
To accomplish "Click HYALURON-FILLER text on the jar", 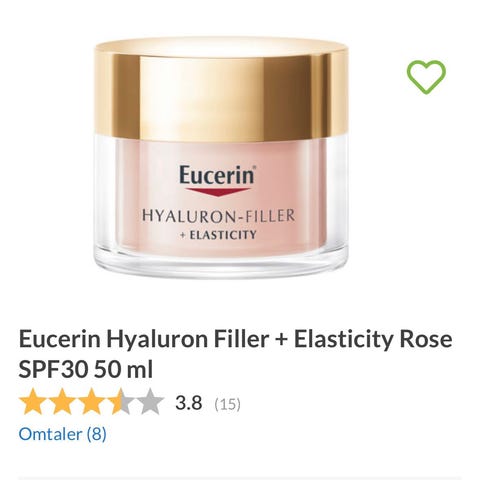I will point(219,216).
